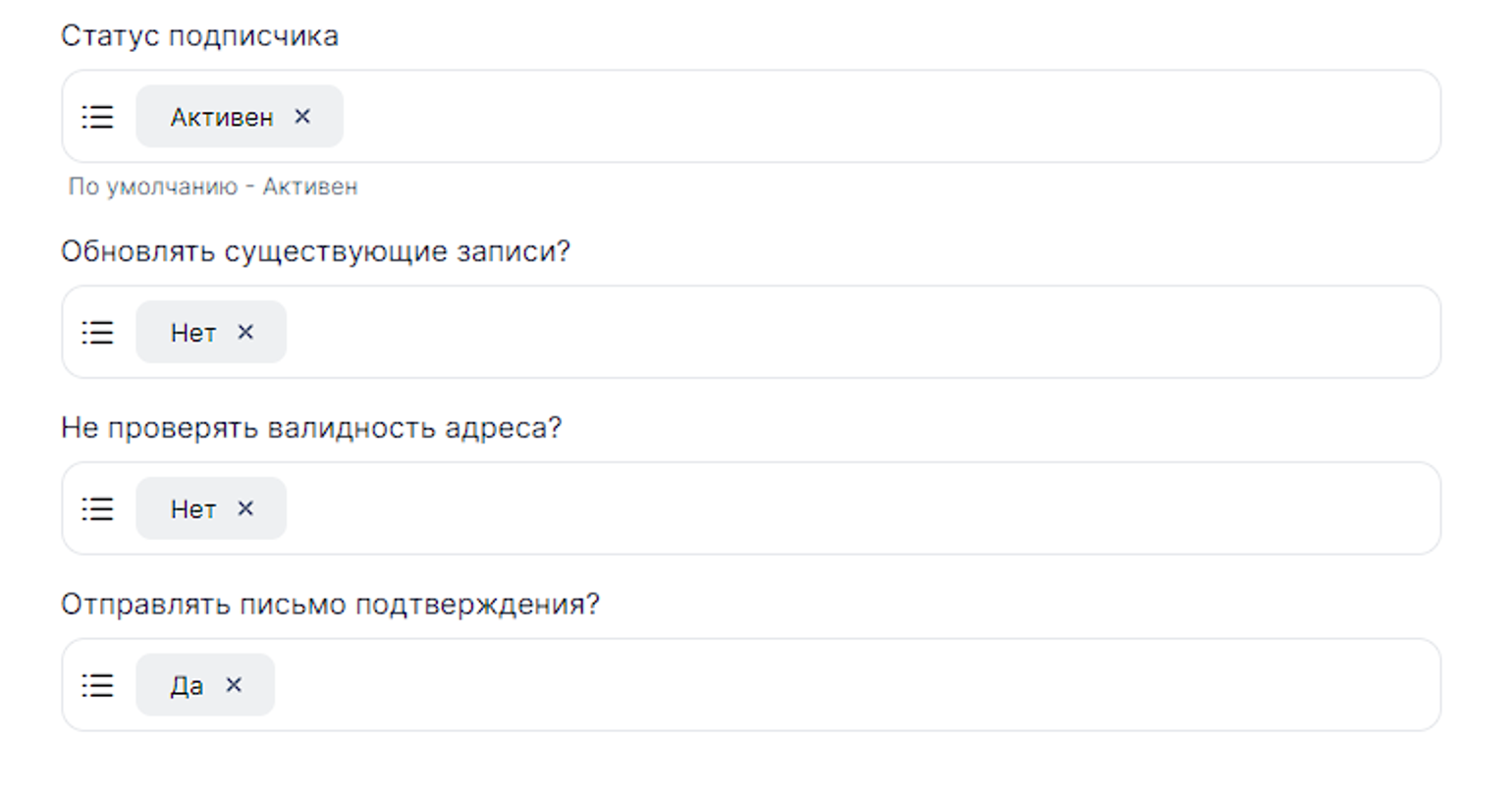Image resolution: width=1512 pixels, height=796 pixels.
Task: Click the Статус подписчика label
Action: [x=199, y=36]
